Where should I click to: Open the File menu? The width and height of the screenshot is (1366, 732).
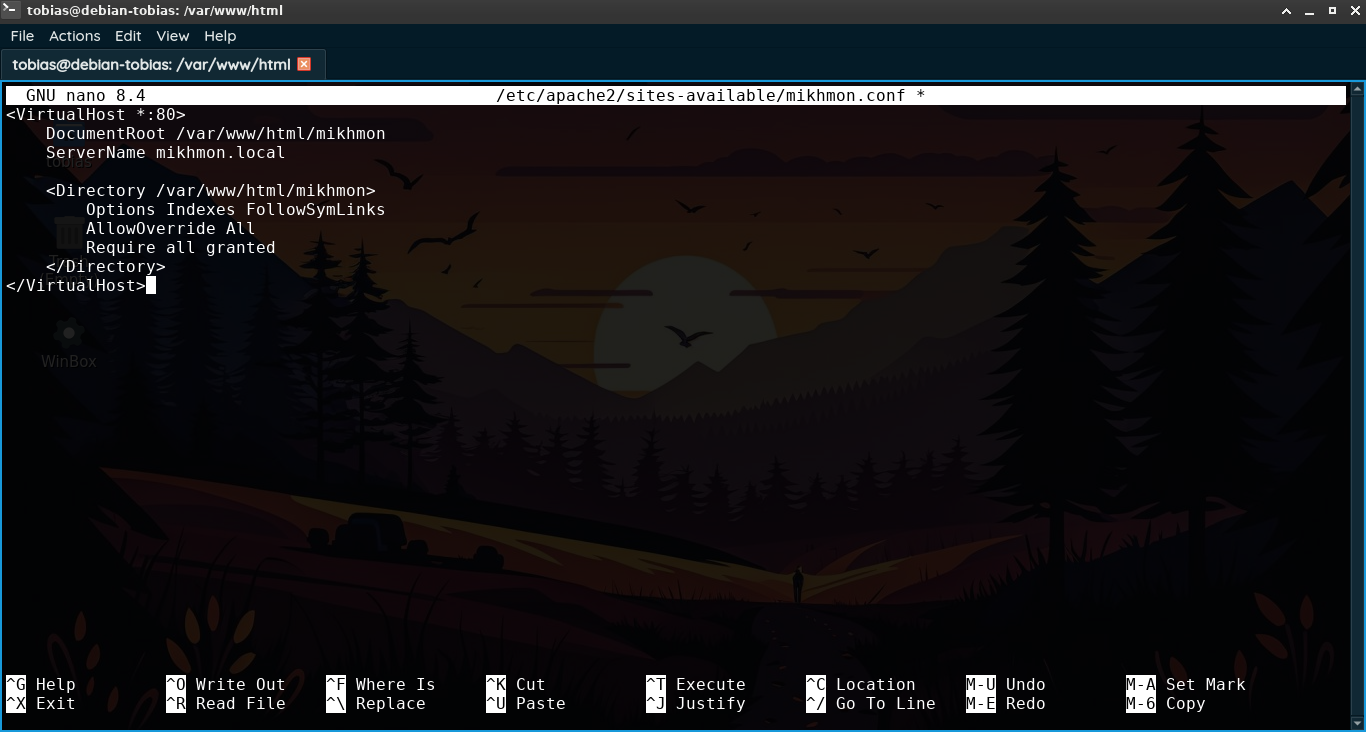[22, 36]
